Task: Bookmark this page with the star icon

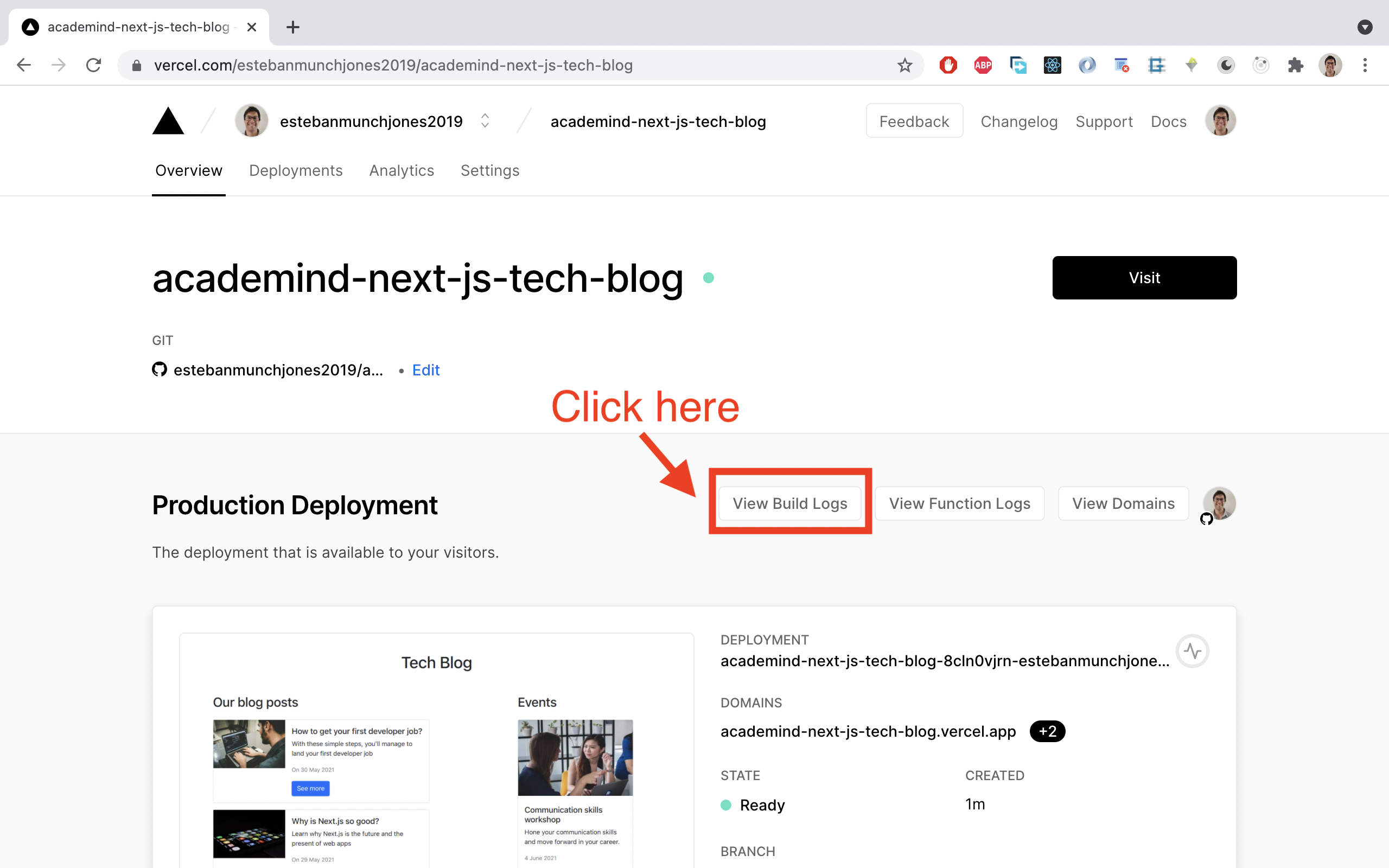Action: click(904, 65)
